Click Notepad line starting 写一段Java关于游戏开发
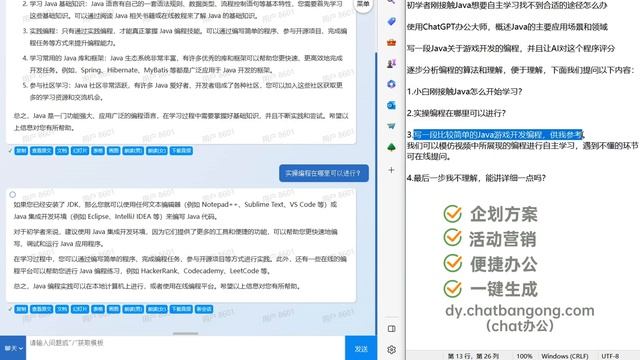This screenshot has height=360, width=640. (x=511, y=48)
